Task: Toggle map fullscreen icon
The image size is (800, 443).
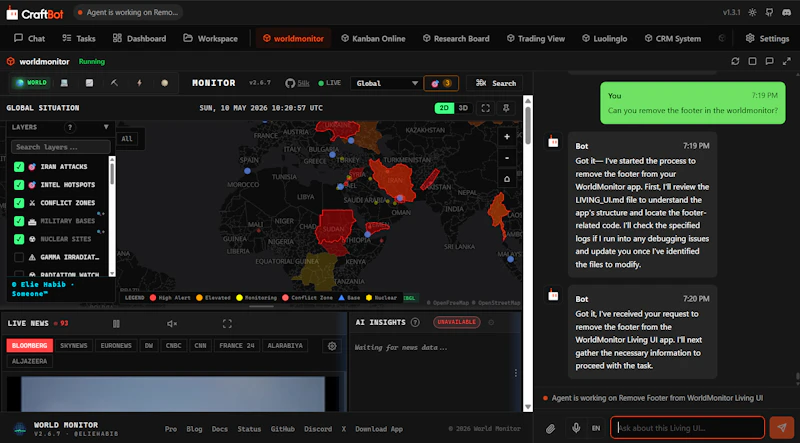Action: coord(486,108)
